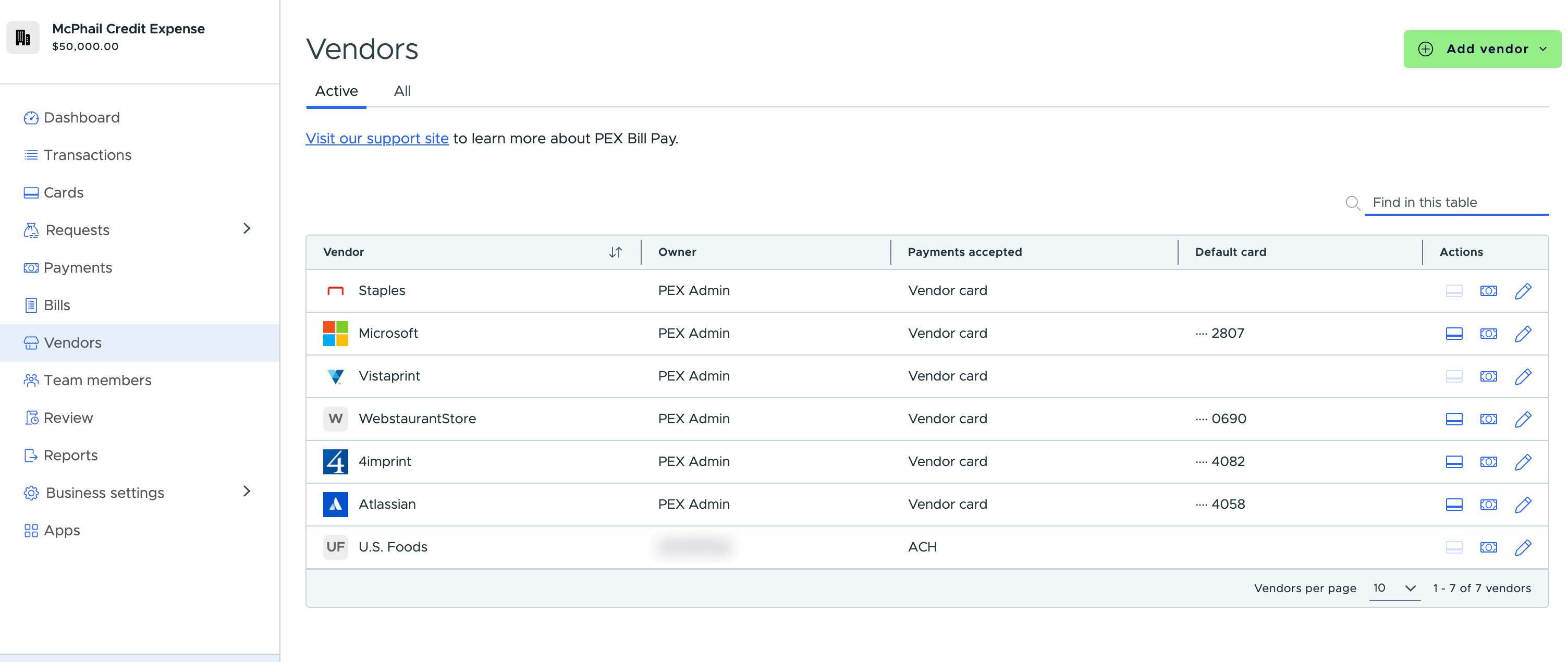Expand the Business settings submenu chevron
Image resolution: width=1568 pixels, height=662 pixels.
[247, 491]
